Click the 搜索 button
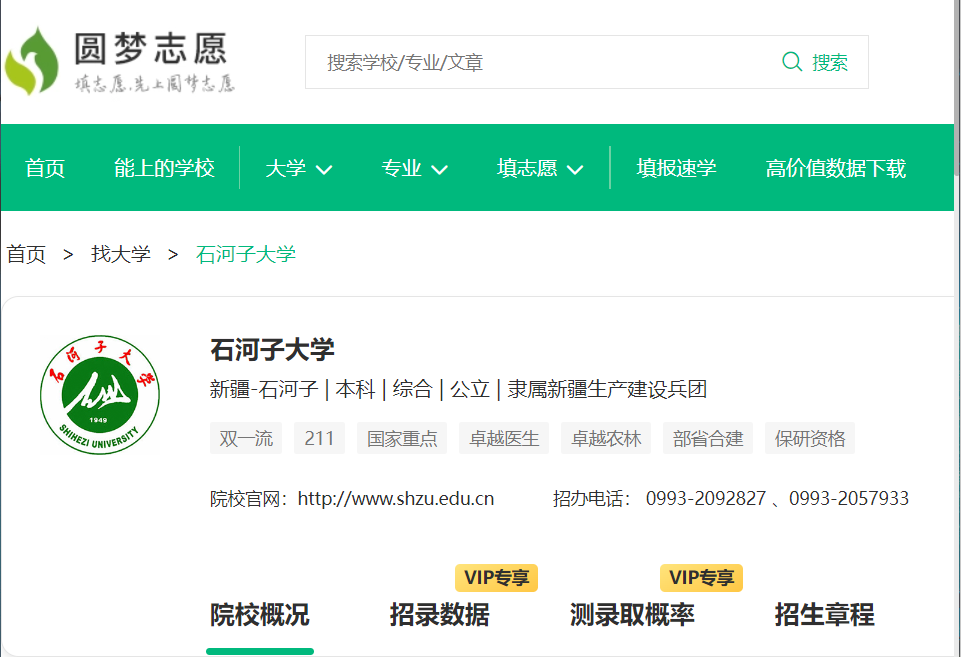This screenshot has width=961, height=657. click(830, 62)
